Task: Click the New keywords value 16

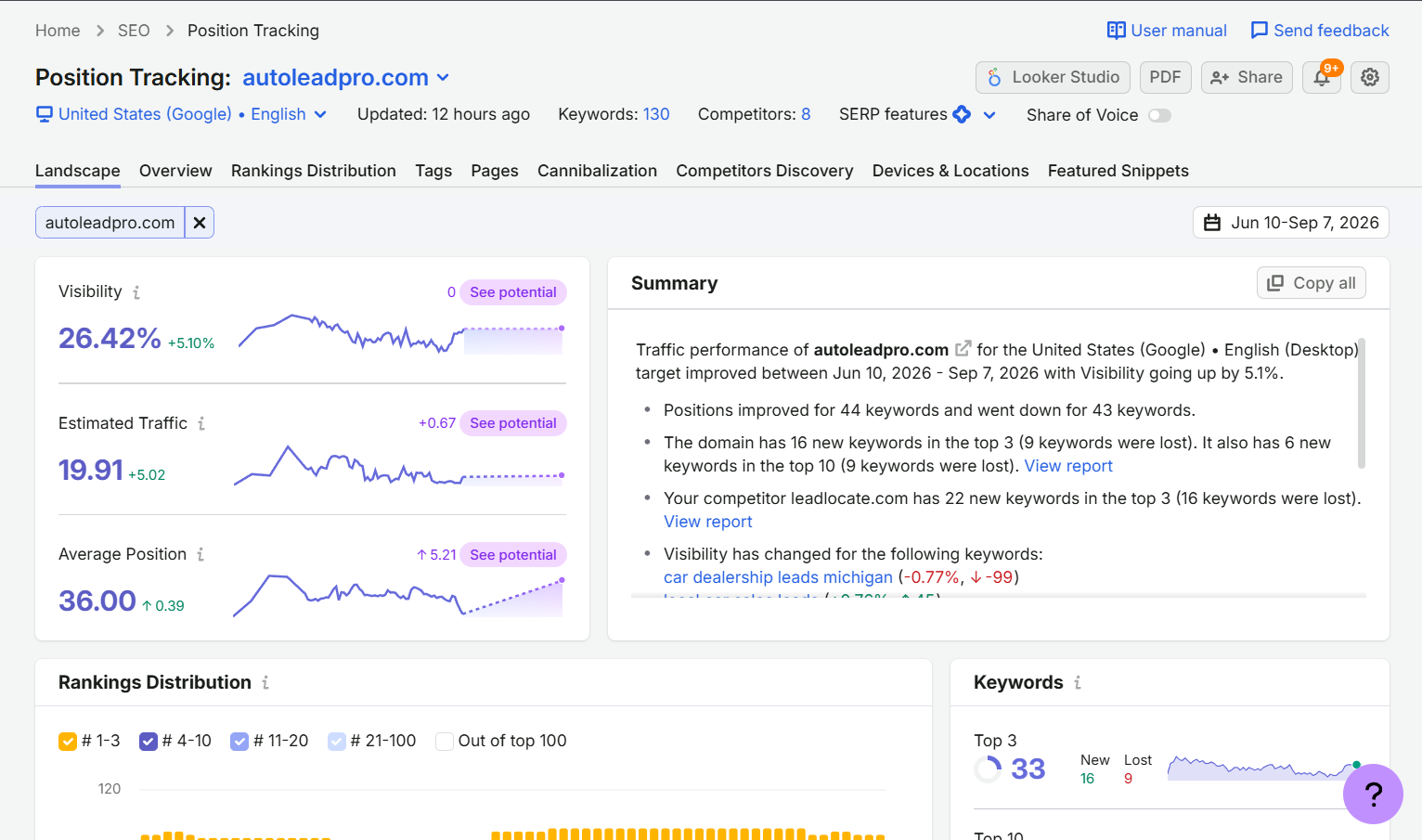Action: tap(1088, 779)
